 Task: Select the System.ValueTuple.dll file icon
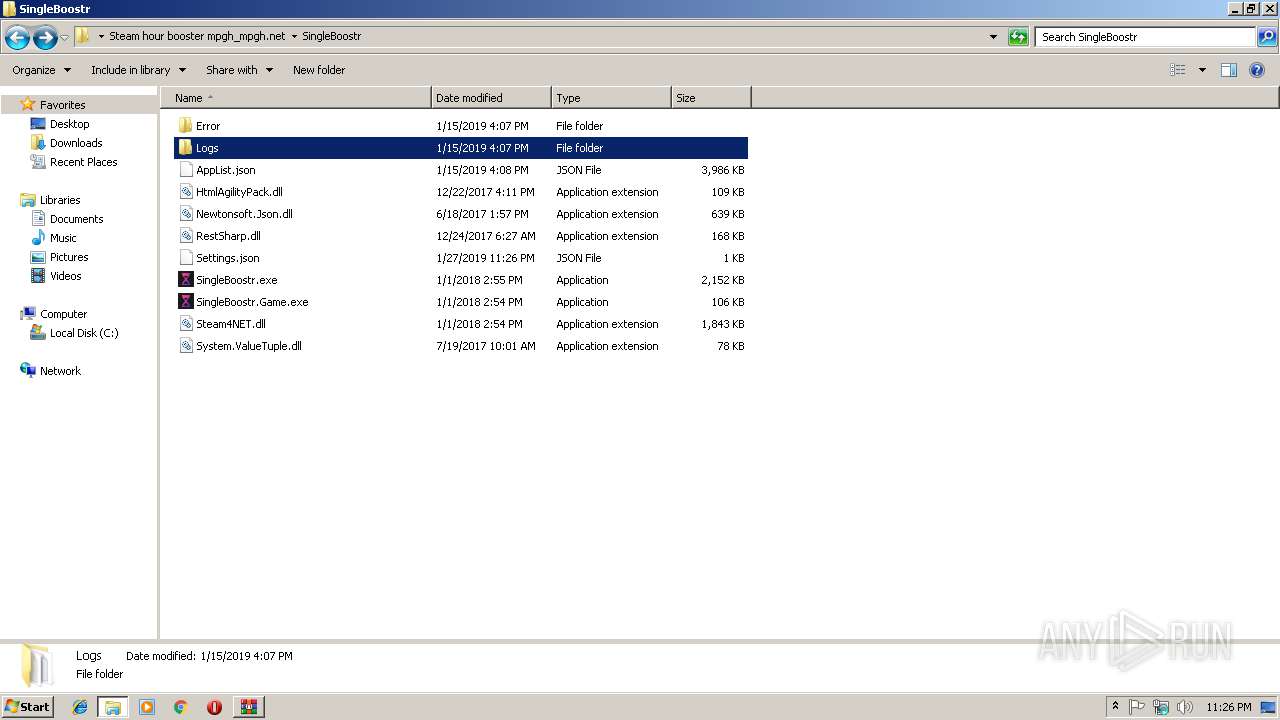coord(186,346)
